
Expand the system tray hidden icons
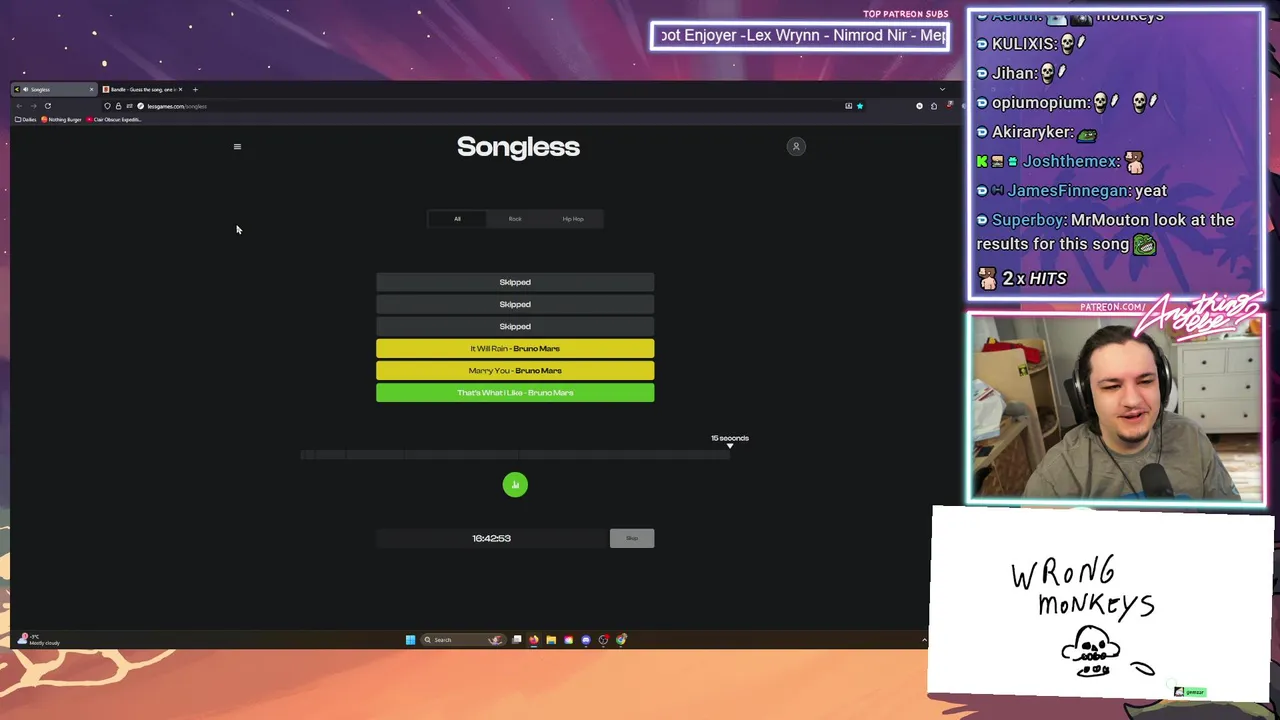[924, 640]
